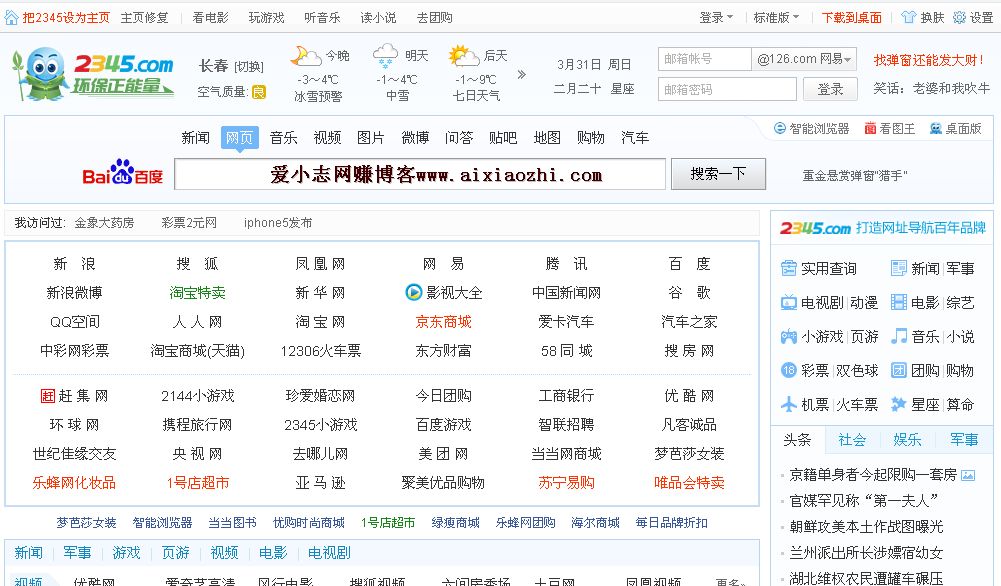Click the house icon for setting homepage
The height and width of the screenshot is (586, 1001).
(11, 17)
